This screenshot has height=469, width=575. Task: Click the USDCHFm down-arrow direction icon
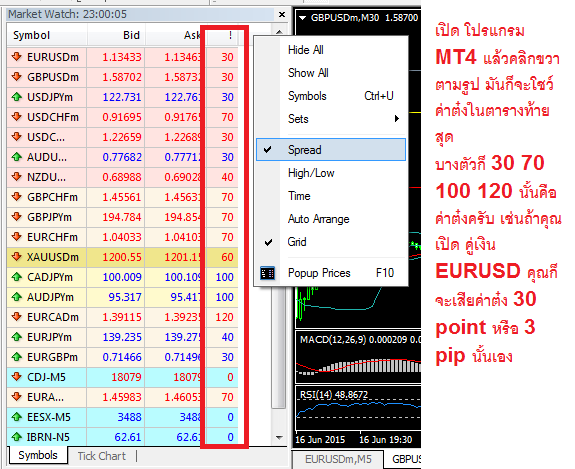click(17, 117)
